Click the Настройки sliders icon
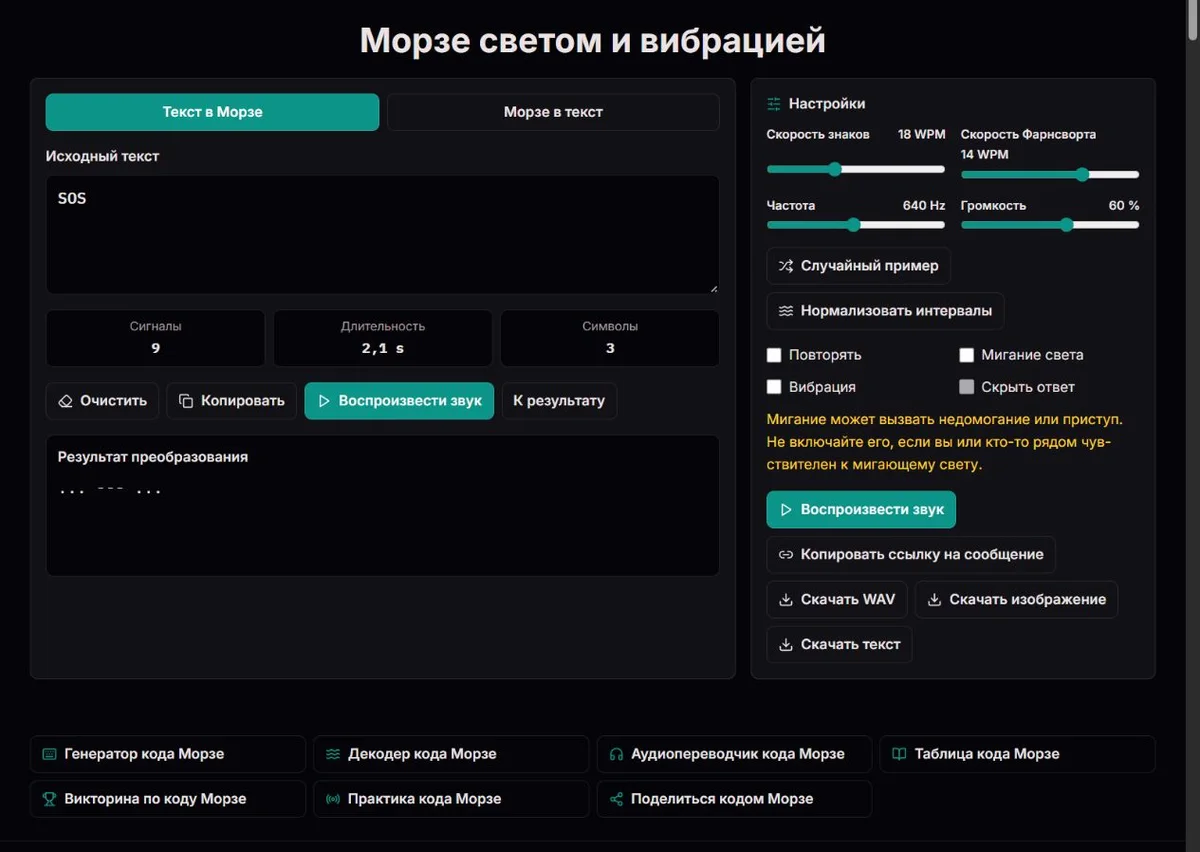 [x=774, y=104]
